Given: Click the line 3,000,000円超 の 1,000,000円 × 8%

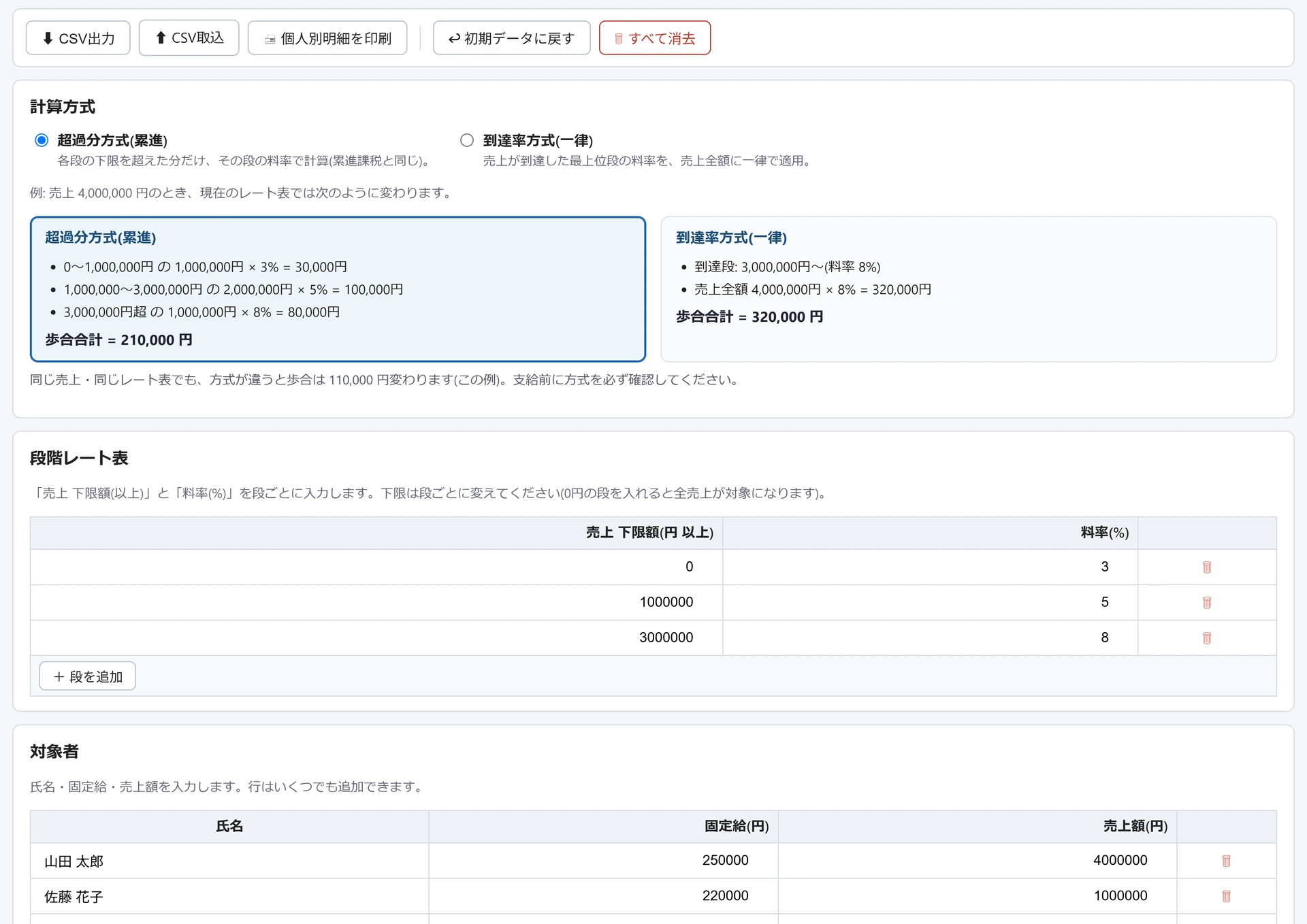Looking at the screenshot, I should coord(201,312).
